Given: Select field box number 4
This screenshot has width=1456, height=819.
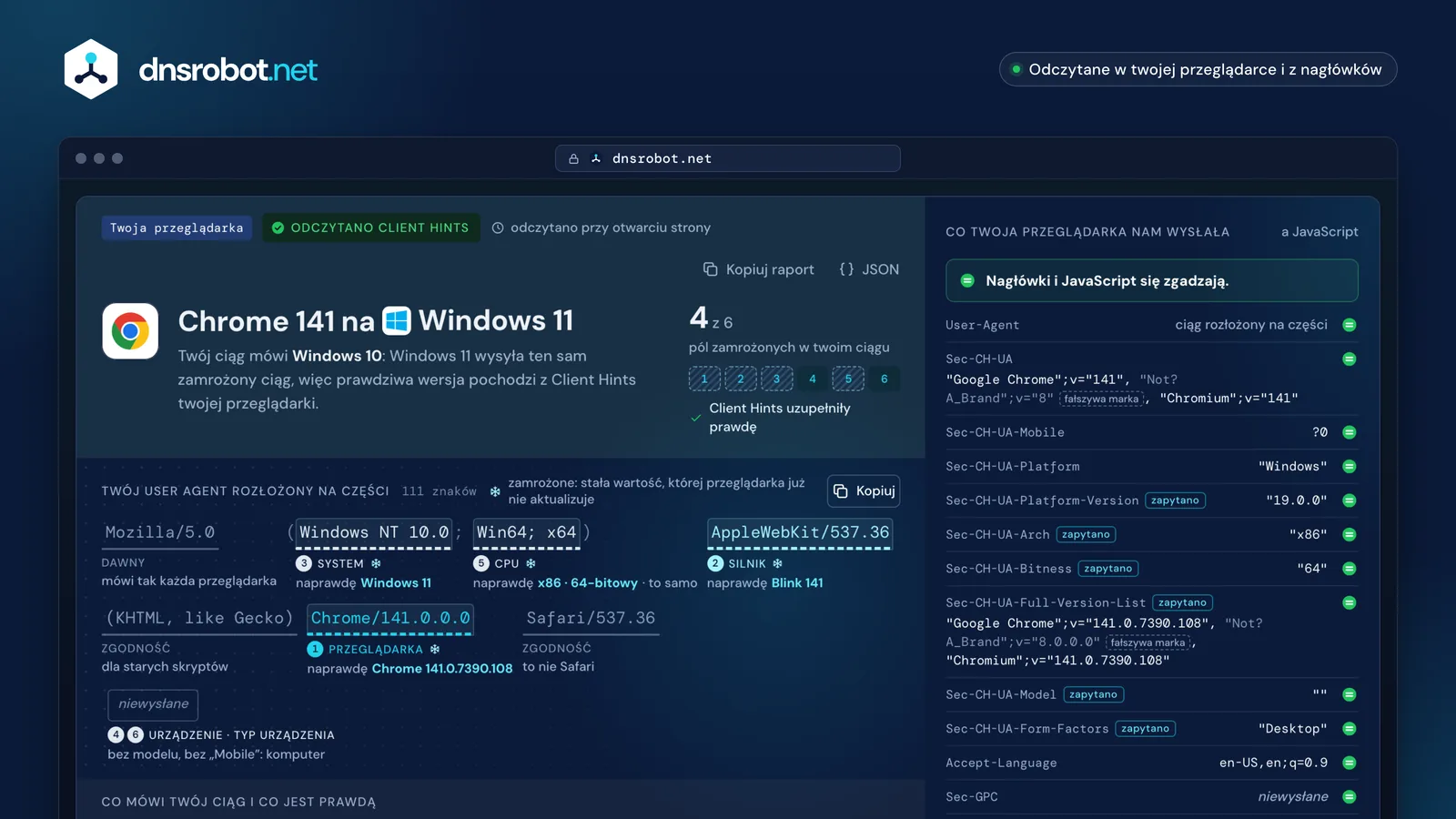Looking at the screenshot, I should tap(813, 379).
